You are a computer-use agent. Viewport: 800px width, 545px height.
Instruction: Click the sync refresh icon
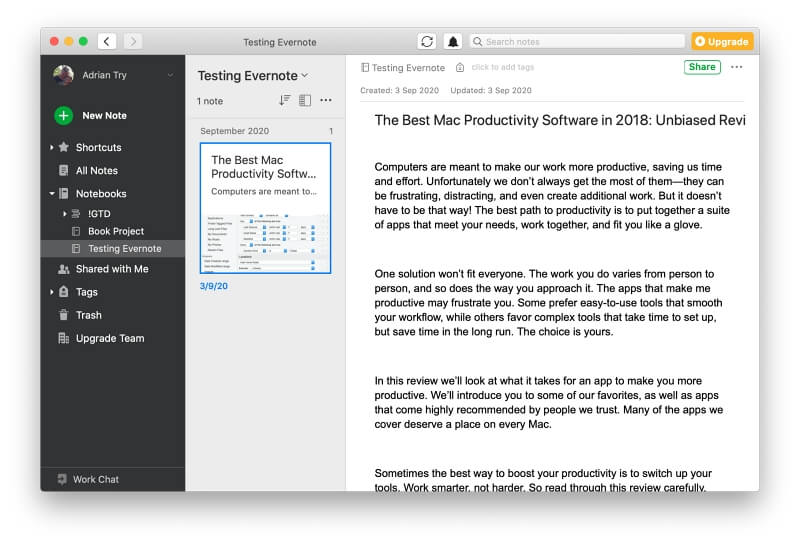[427, 41]
